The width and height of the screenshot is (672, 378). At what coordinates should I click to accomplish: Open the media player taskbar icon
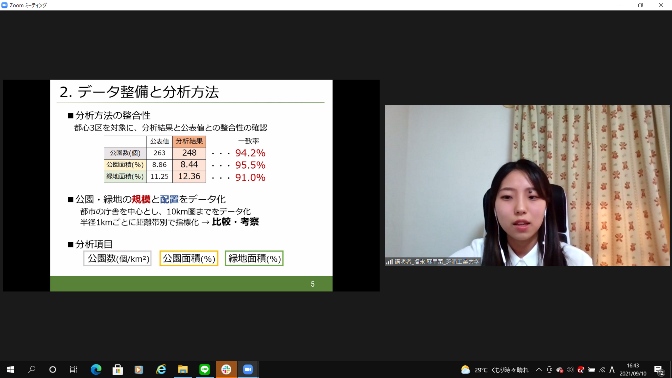pyautogui.click(x=139, y=369)
